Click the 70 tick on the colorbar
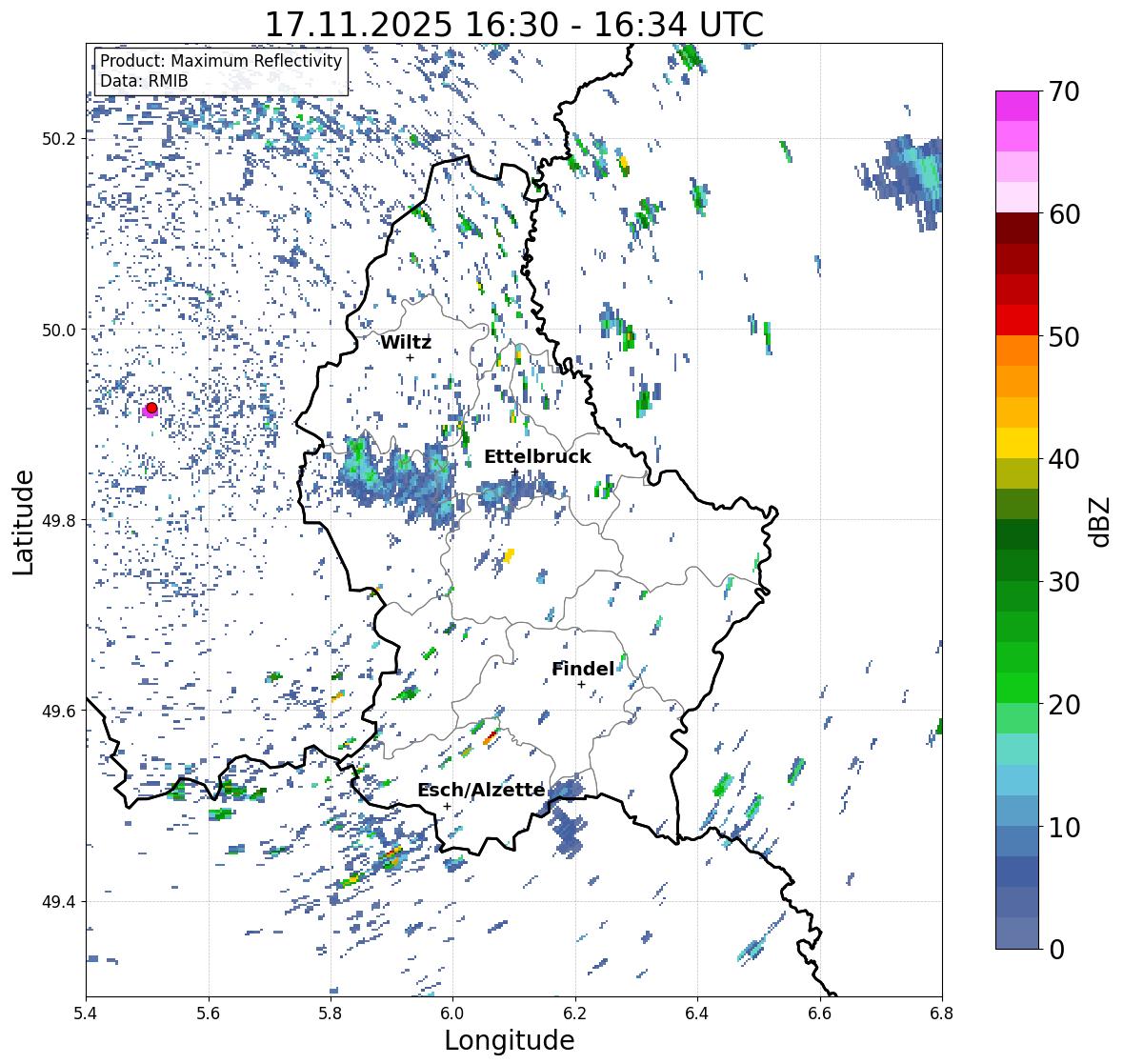This screenshot has width=1123, height=1064. point(1064,91)
